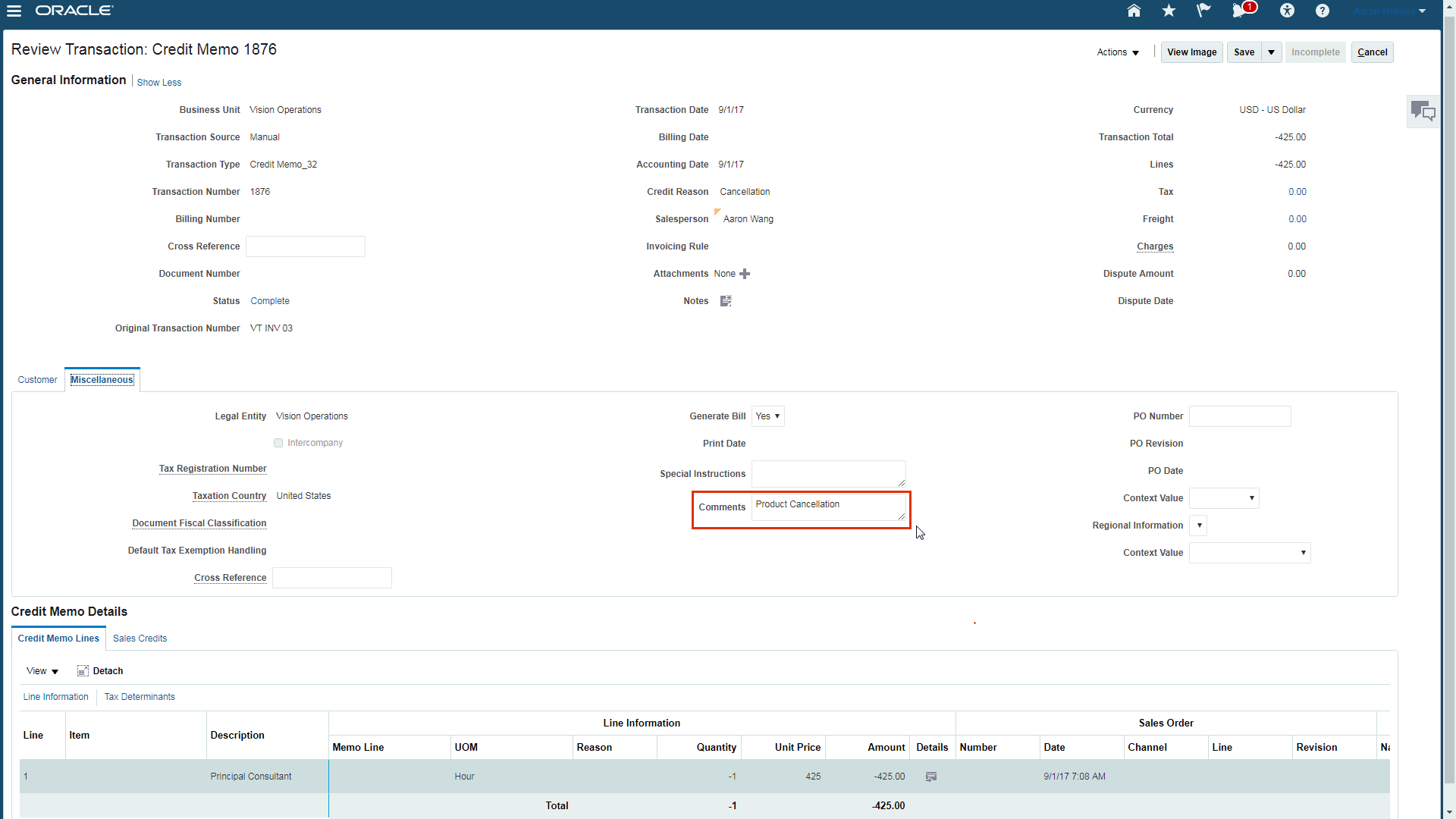Open the Watchlist flag icon
1456x819 pixels.
click(x=1203, y=11)
